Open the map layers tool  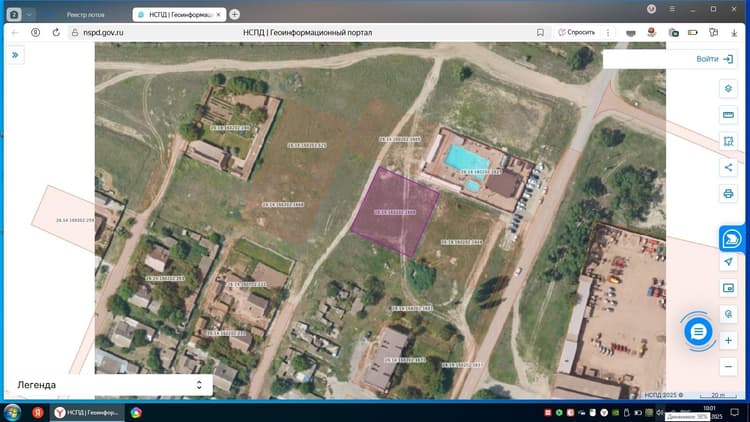[728, 89]
